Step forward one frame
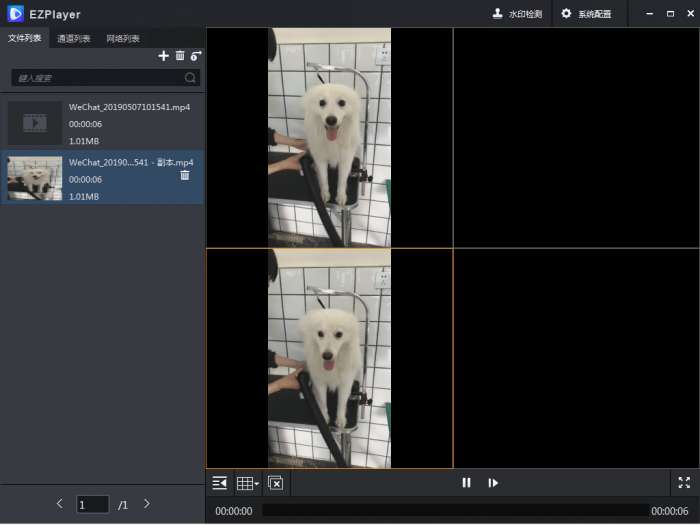The height and width of the screenshot is (525, 700). pos(493,483)
